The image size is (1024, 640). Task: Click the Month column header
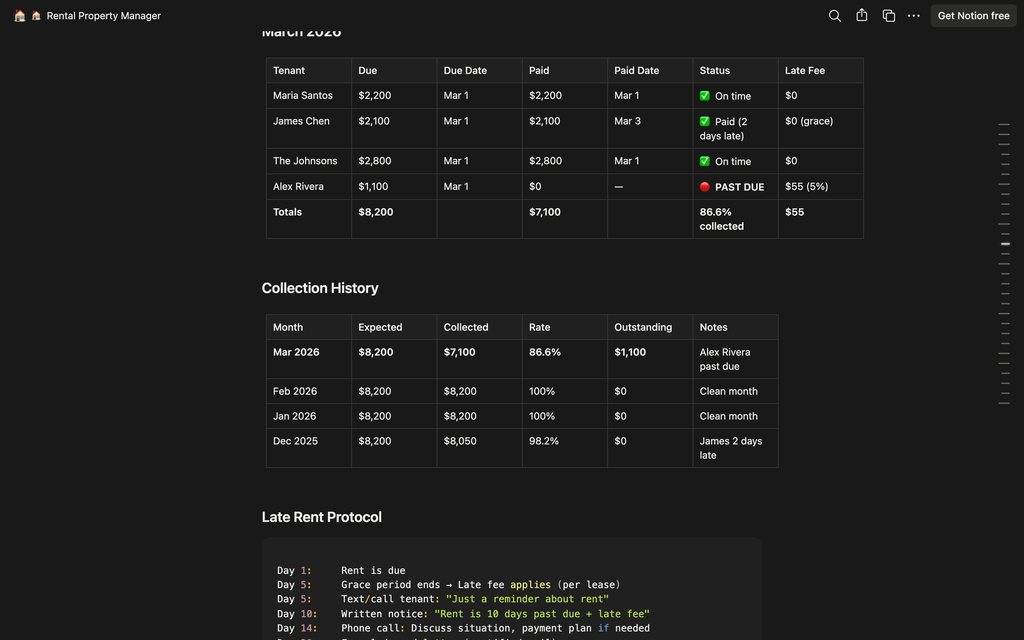tap(308, 327)
